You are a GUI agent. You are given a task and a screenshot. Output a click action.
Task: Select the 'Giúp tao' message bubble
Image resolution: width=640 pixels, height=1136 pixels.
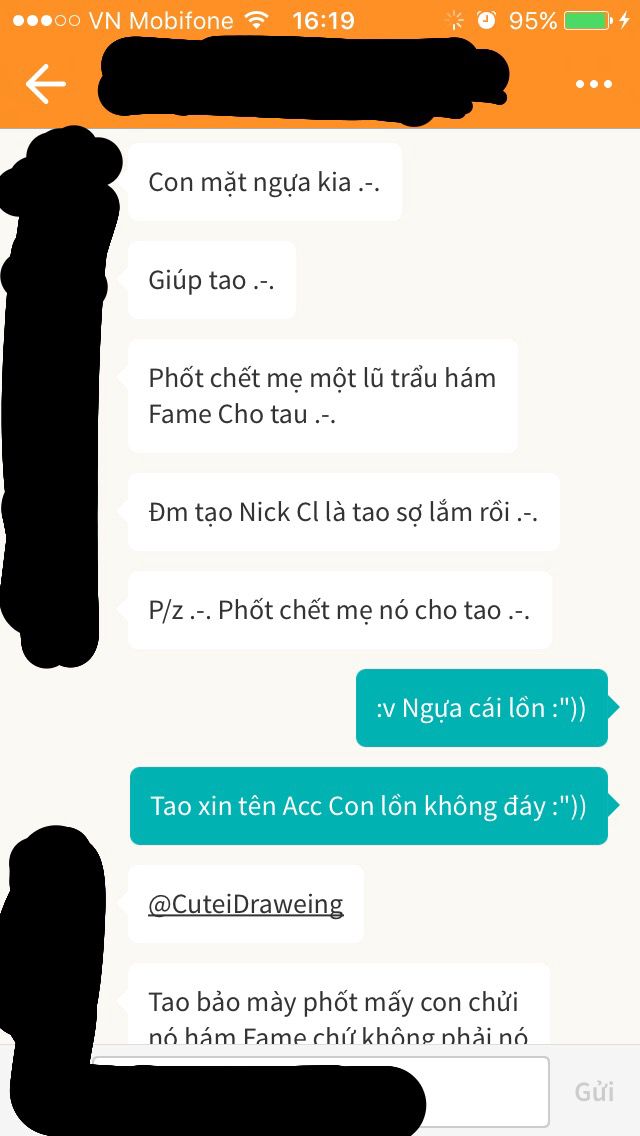(x=212, y=280)
